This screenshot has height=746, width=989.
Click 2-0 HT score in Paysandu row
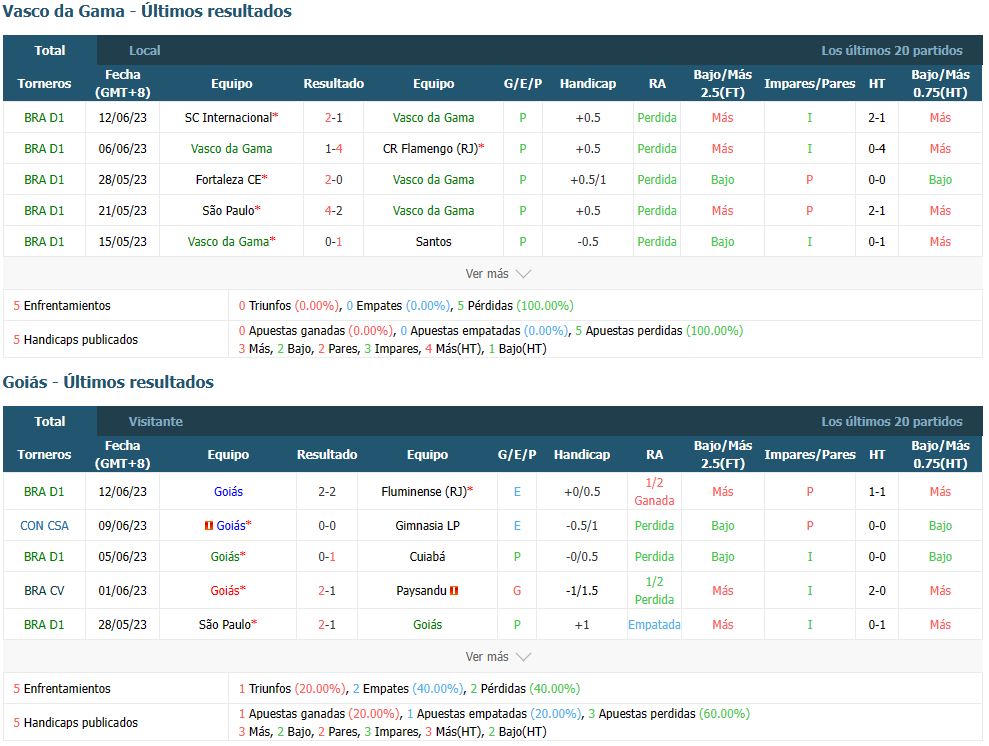pos(877,591)
